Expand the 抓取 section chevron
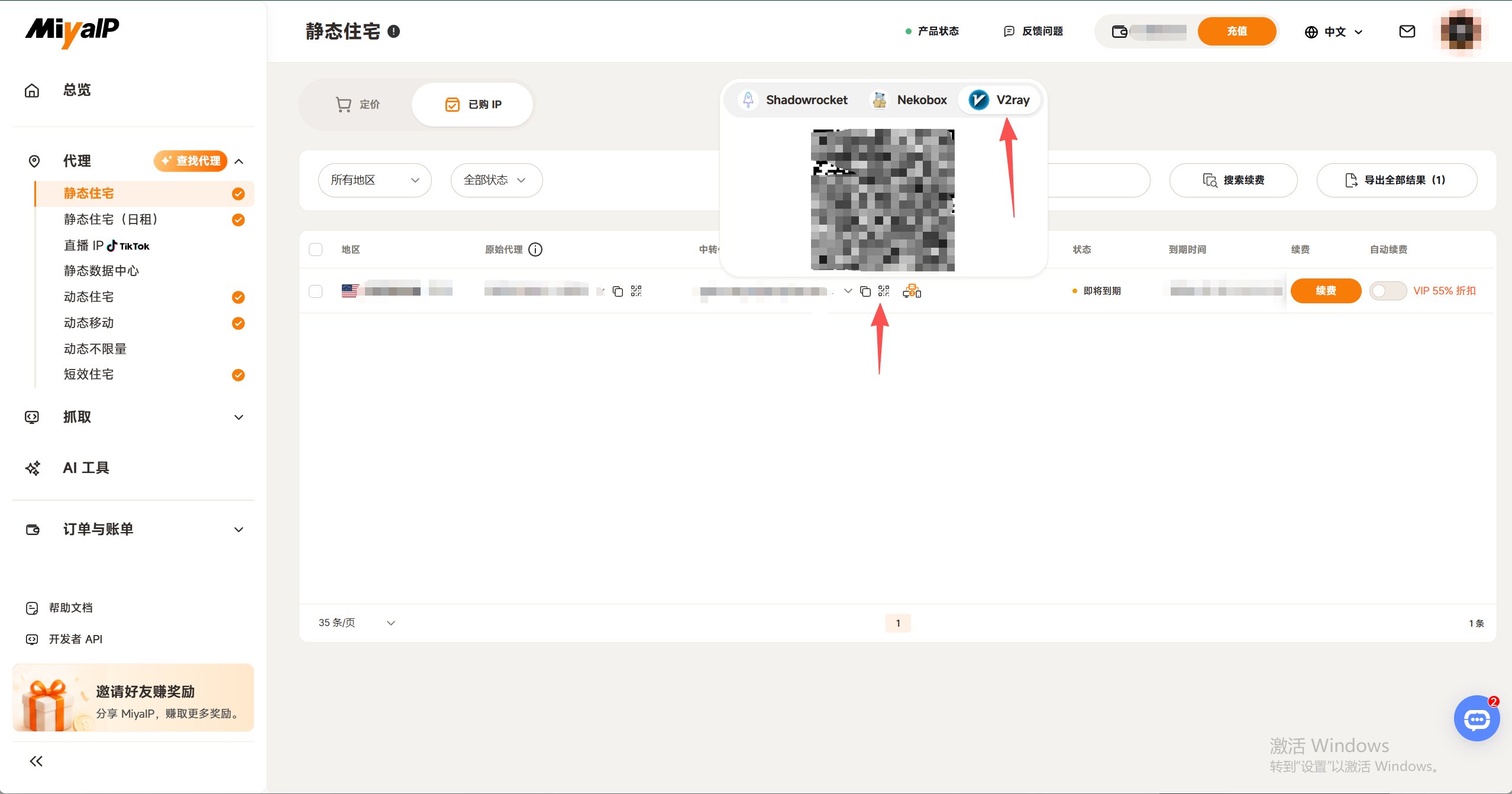Image resolution: width=1512 pixels, height=794 pixels. [x=239, y=417]
